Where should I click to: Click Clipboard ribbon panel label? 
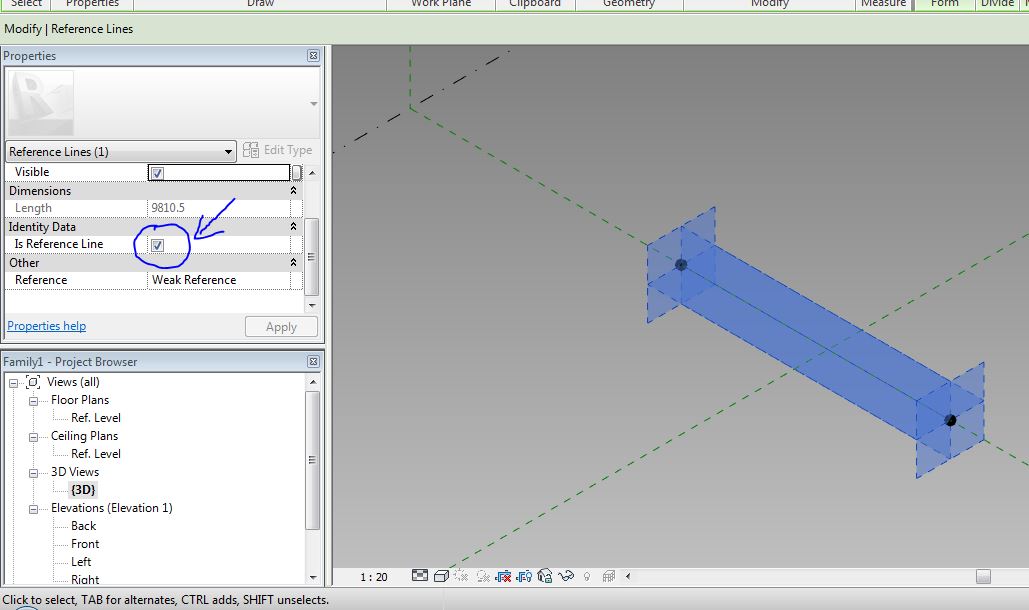pos(535,3)
